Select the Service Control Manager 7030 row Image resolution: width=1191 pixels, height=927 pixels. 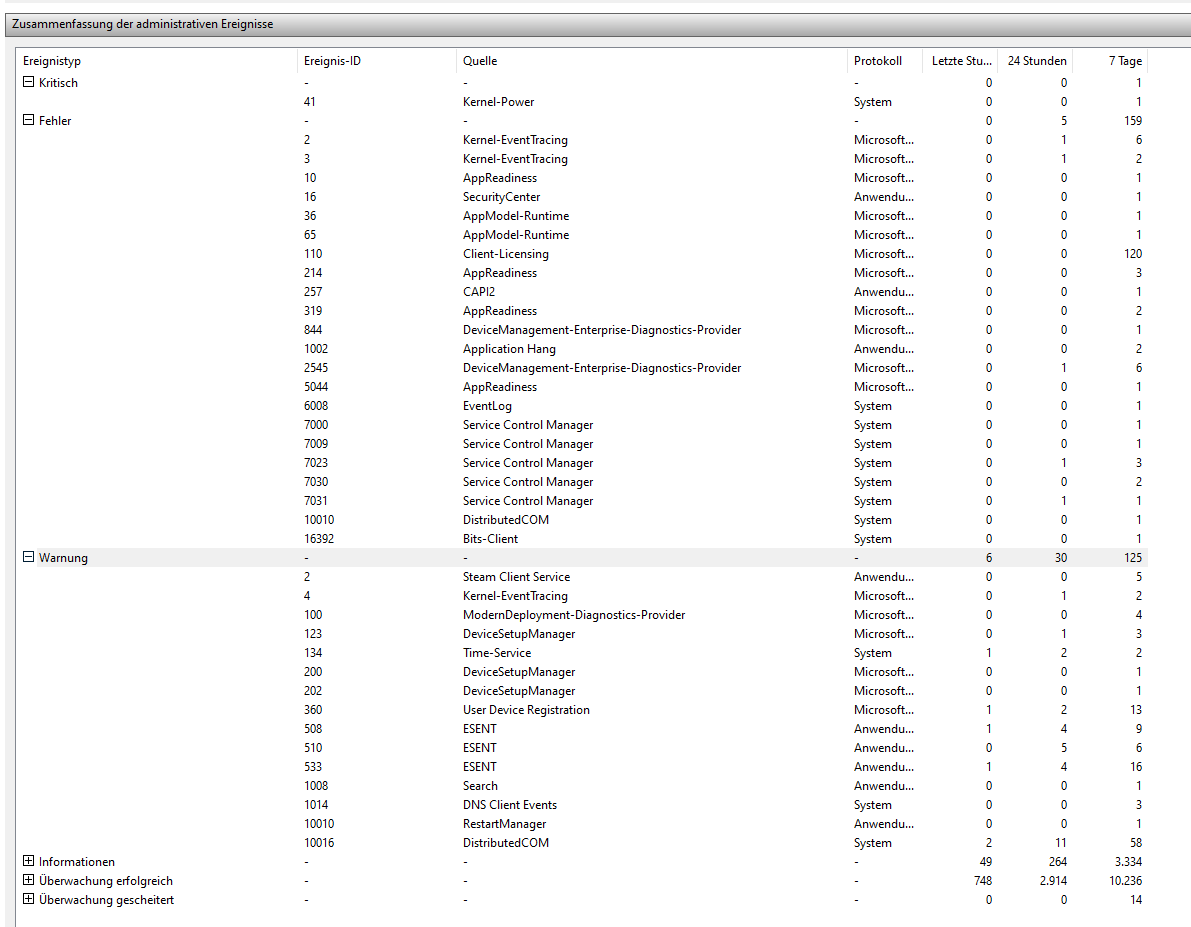tap(582, 482)
